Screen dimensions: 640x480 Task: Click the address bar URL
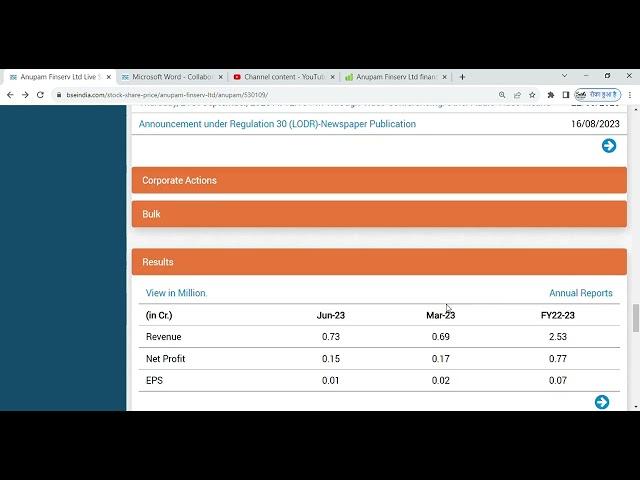click(167, 95)
